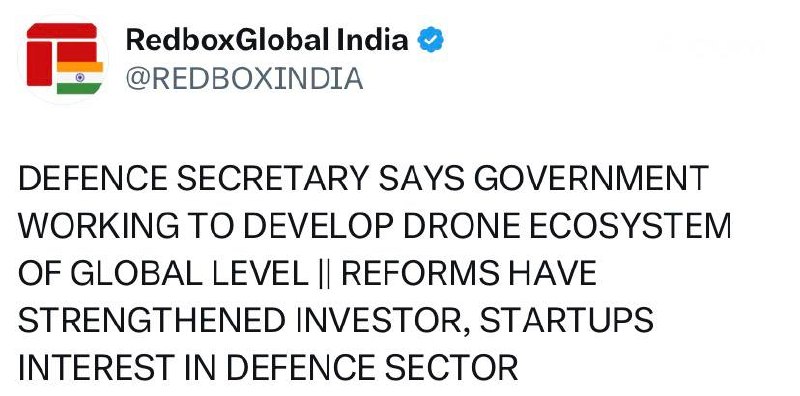Click the word 'ECOSYSTEM' in the tweet
Image resolution: width=800 pixels, height=396 pixels.
(x=630, y=226)
